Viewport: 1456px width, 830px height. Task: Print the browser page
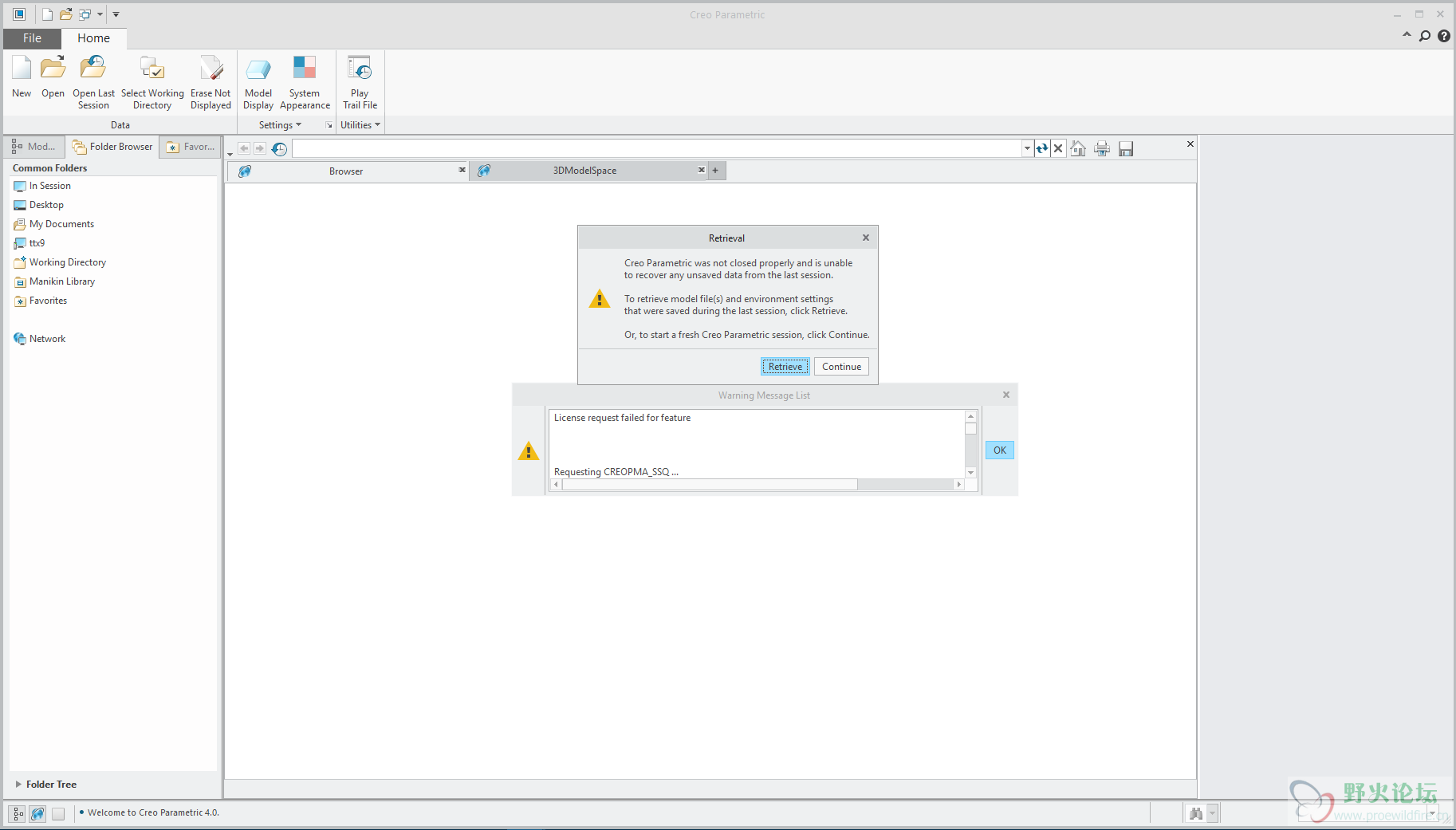click(x=1102, y=148)
